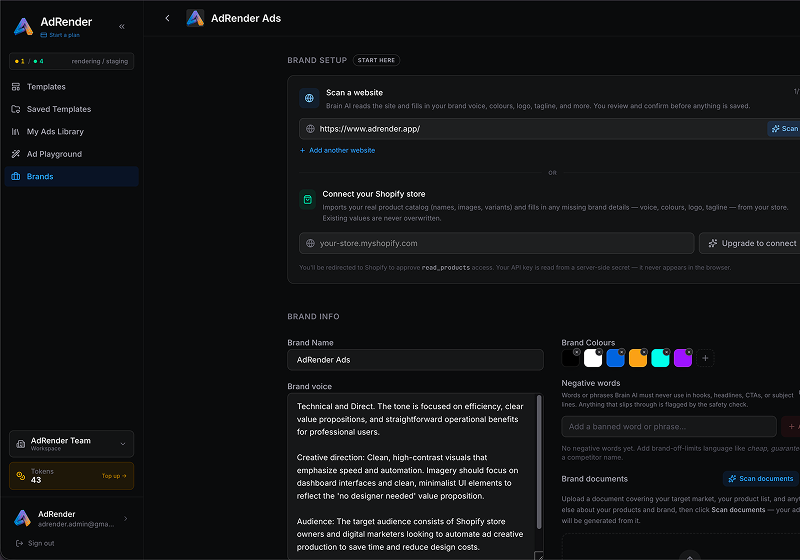Viewport: 800px width, 560px height.
Task: Open Templates in sidebar
Action: (x=71, y=87)
